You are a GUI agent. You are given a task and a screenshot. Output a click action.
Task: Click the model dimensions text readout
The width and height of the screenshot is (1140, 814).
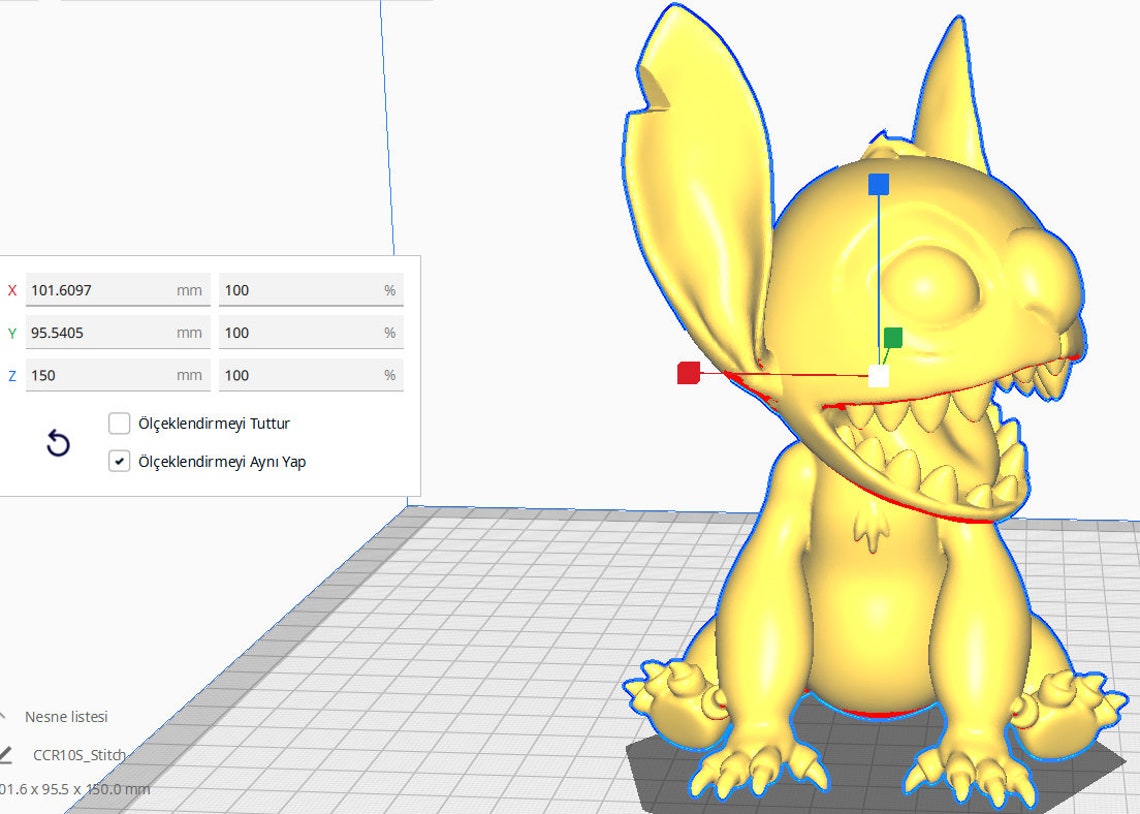tap(70, 789)
